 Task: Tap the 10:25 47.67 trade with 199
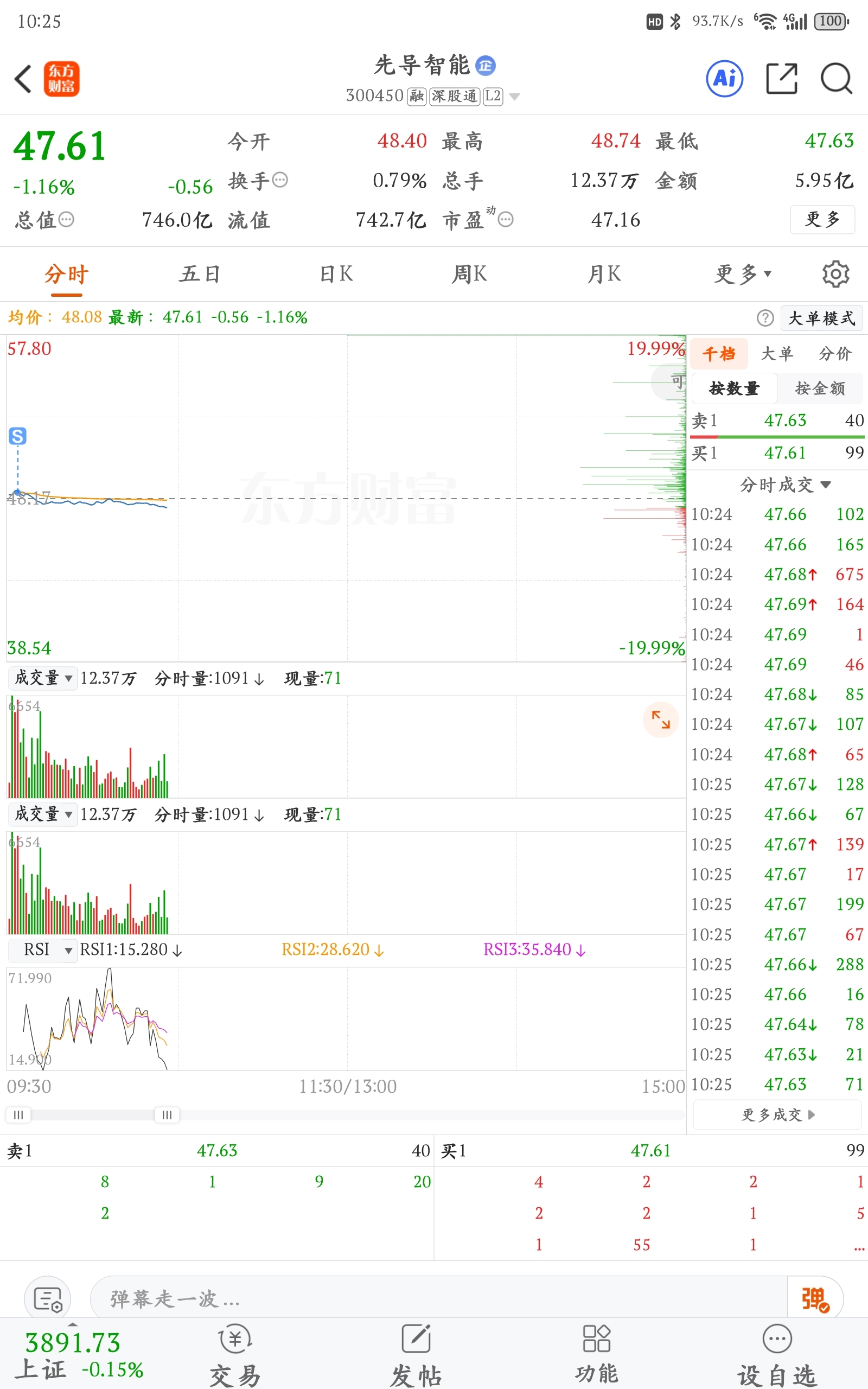[x=777, y=904]
